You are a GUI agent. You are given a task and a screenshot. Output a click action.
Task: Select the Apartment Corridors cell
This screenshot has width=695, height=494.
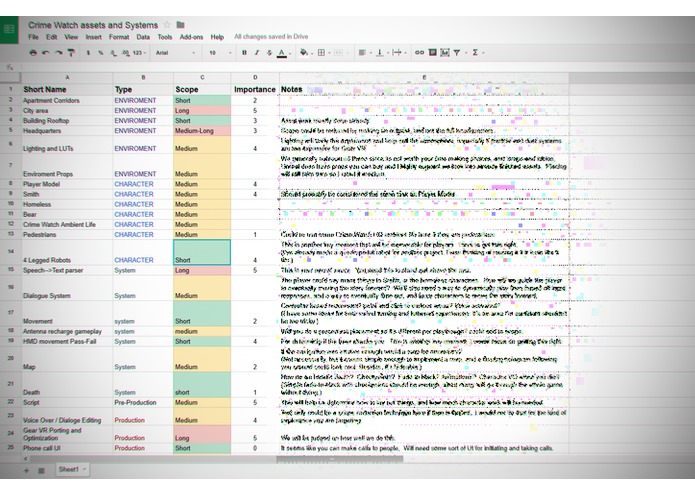[67, 101]
